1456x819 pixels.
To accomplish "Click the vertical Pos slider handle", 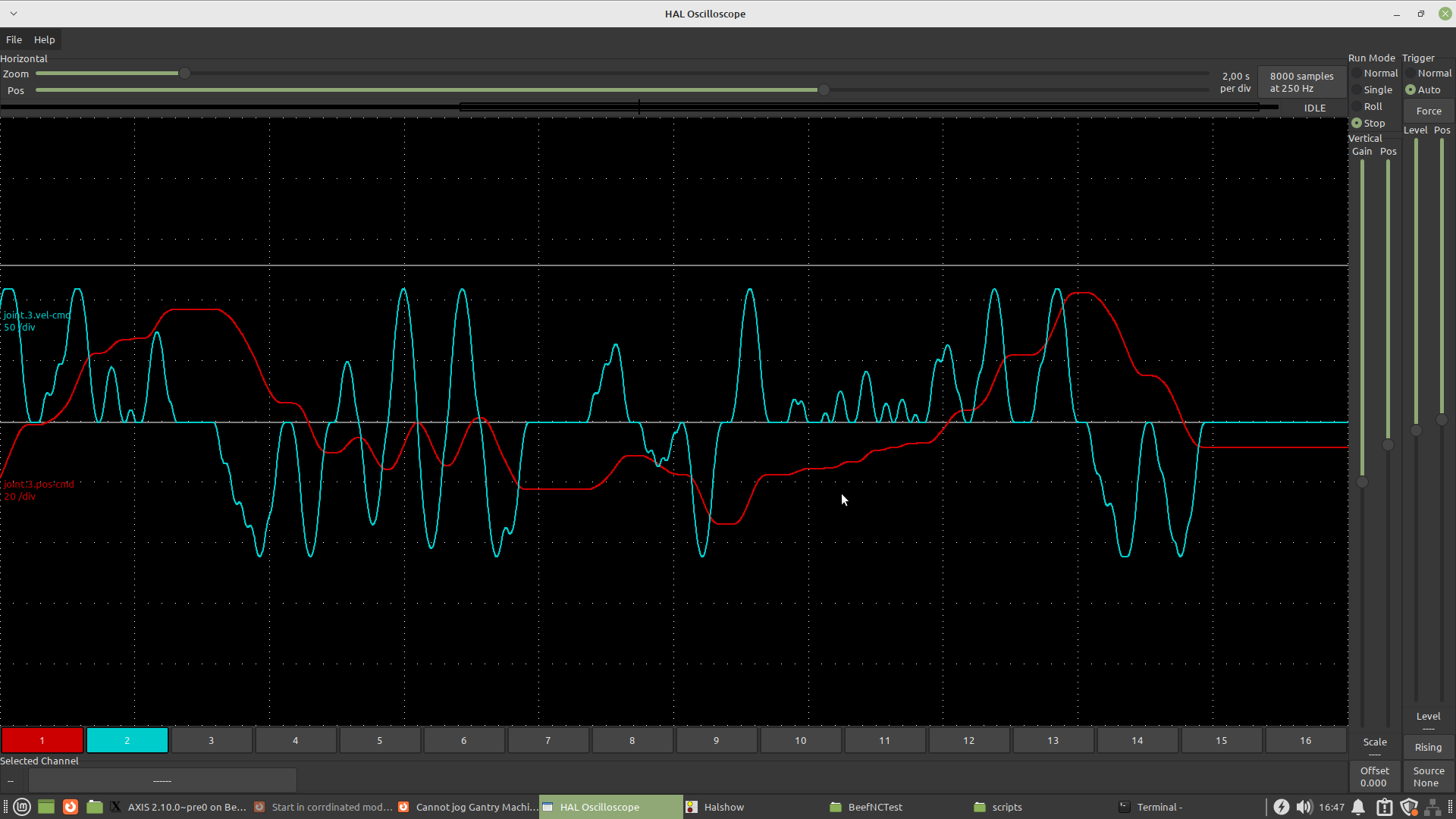I will [x=1388, y=445].
